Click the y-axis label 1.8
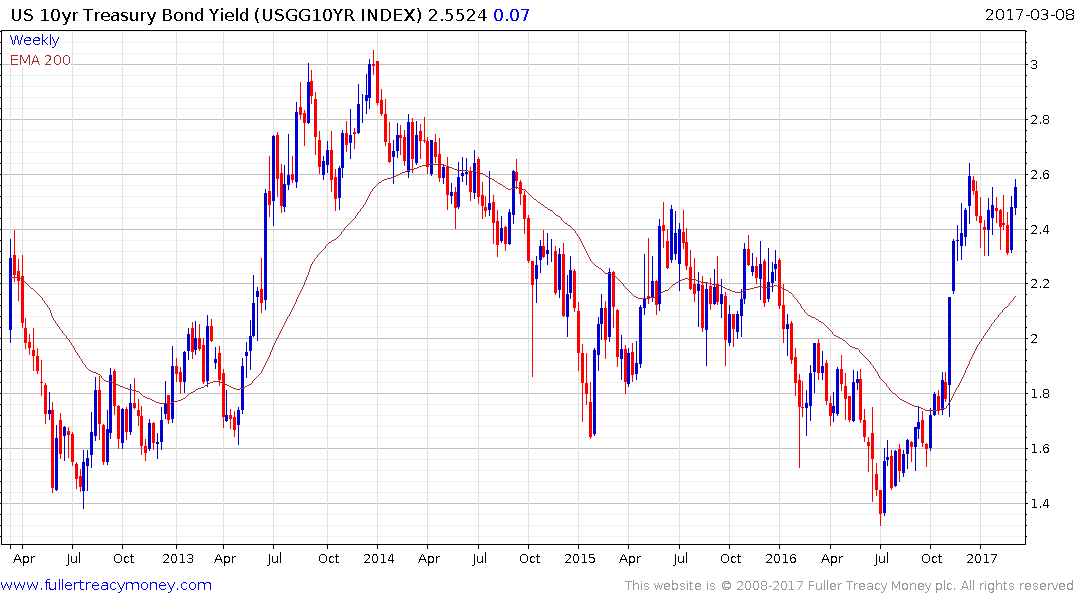 [1040, 393]
